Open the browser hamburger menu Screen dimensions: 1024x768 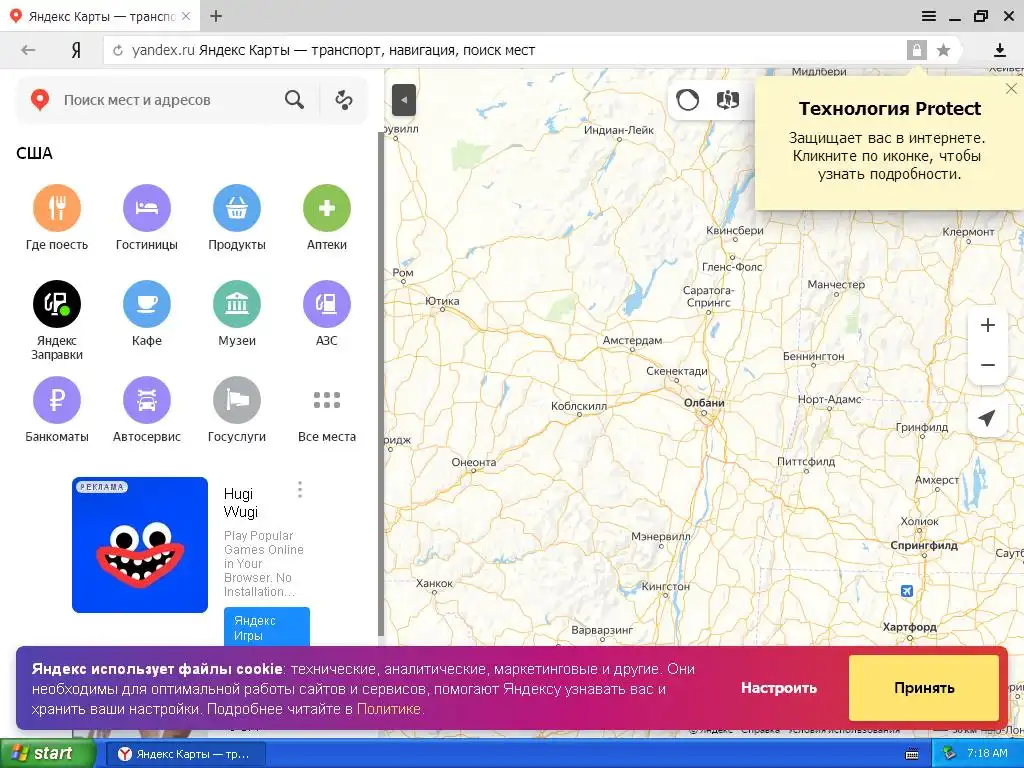tap(929, 16)
